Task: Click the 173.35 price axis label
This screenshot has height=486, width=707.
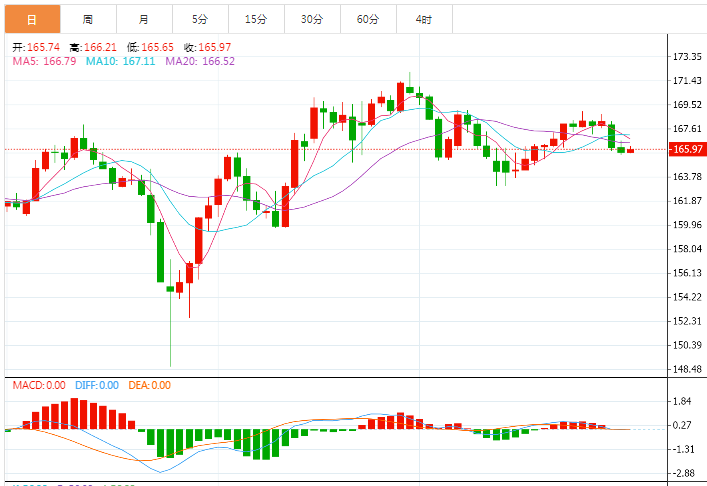Action: coord(687,57)
